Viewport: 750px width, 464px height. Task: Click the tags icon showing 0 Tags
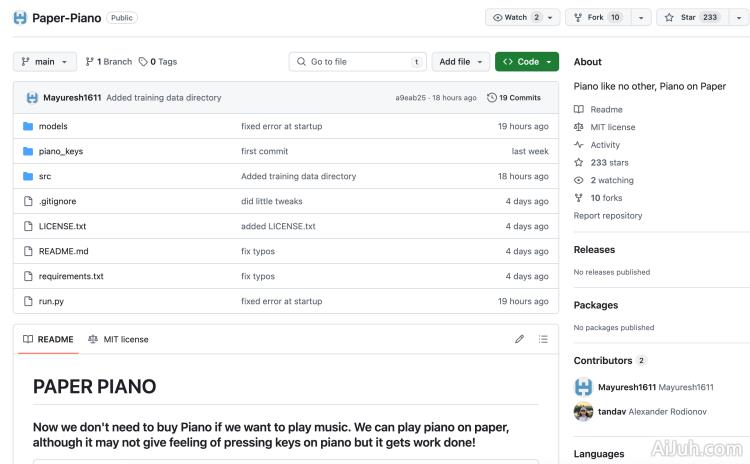point(144,62)
